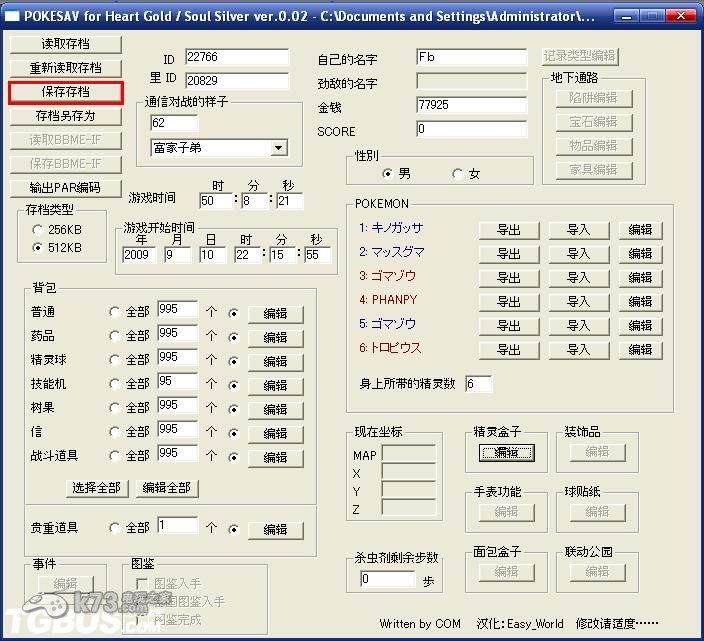This screenshot has height=641, width=704.
Task: Open the 富家子弟 trainer type dropdown
Action: (278, 148)
